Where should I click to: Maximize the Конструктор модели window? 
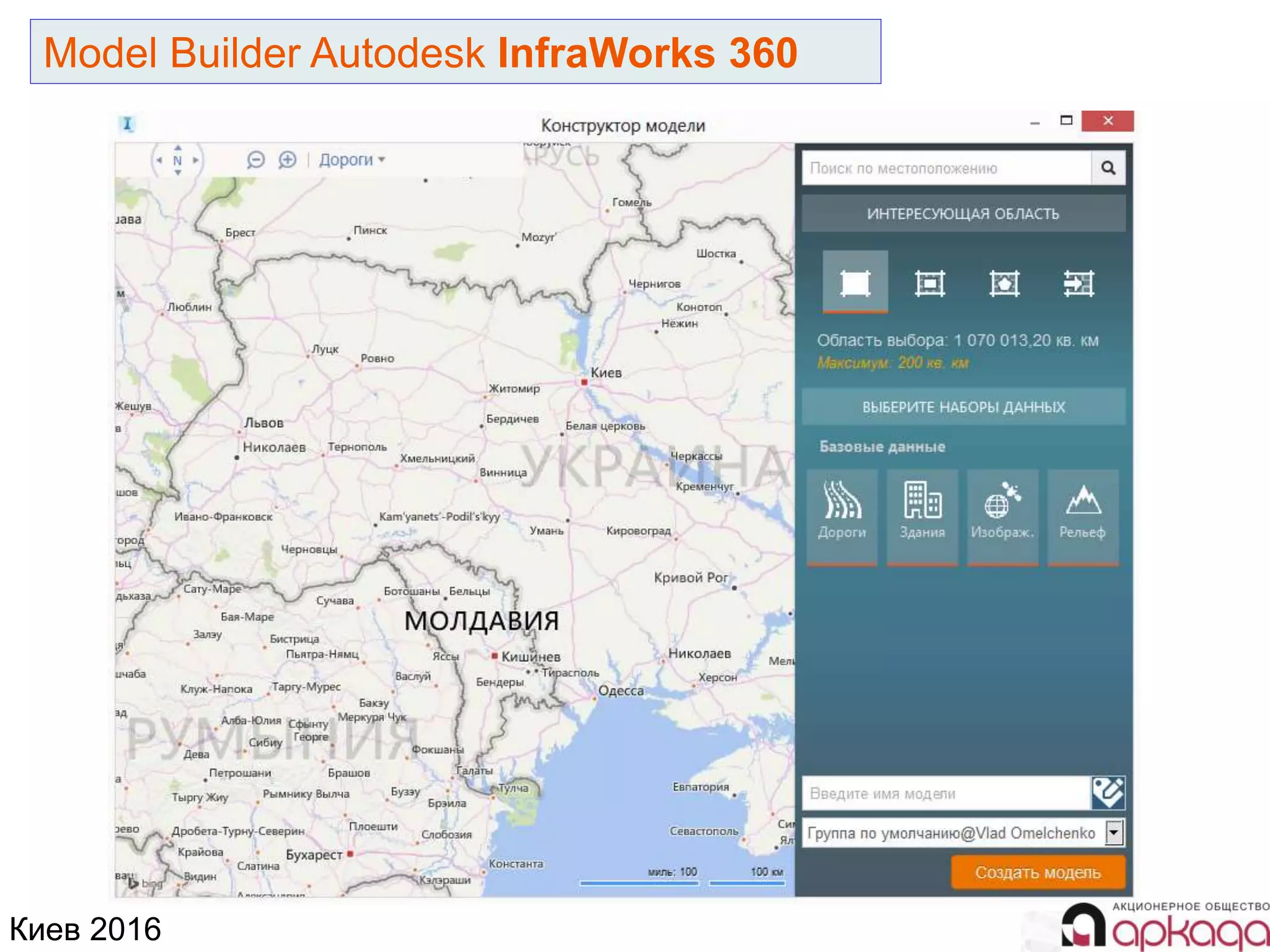click(x=1066, y=121)
